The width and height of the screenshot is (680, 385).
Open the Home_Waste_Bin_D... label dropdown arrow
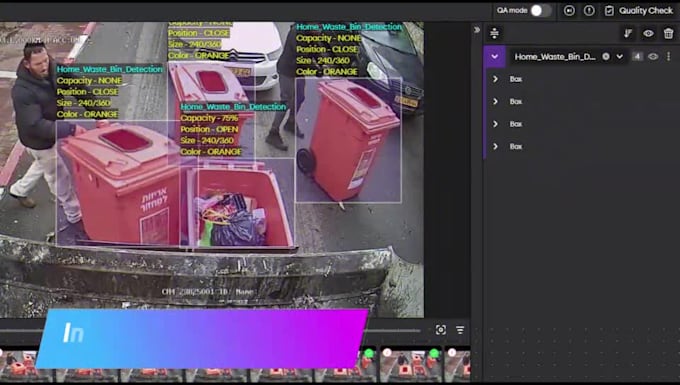click(619, 56)
